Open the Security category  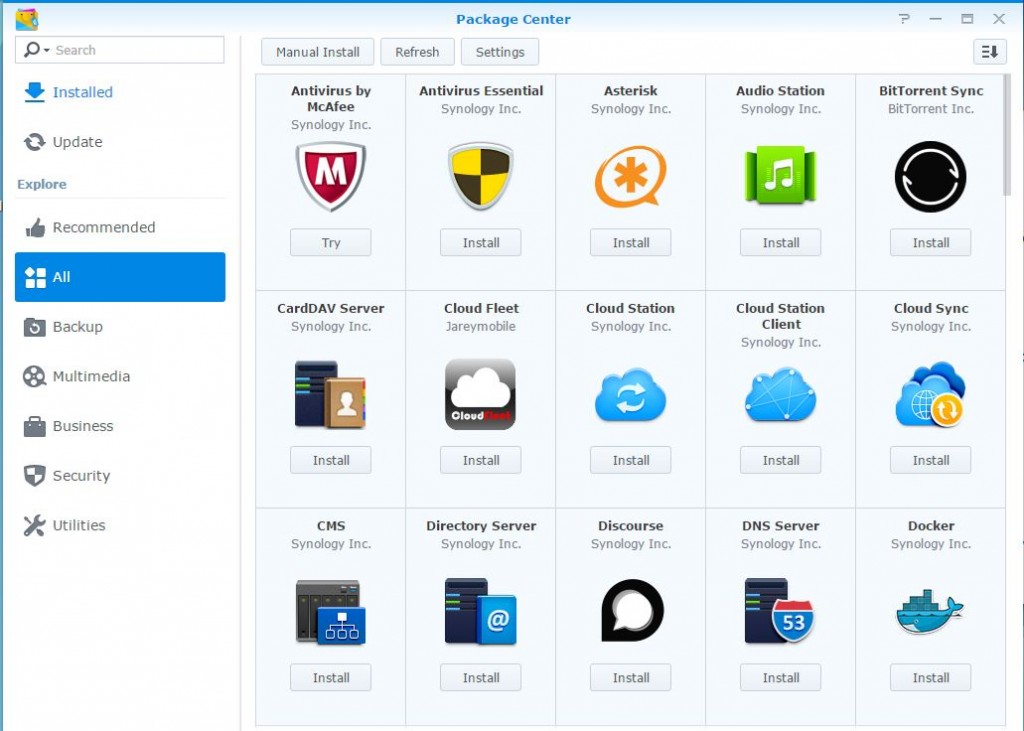(x=120, y=476)
